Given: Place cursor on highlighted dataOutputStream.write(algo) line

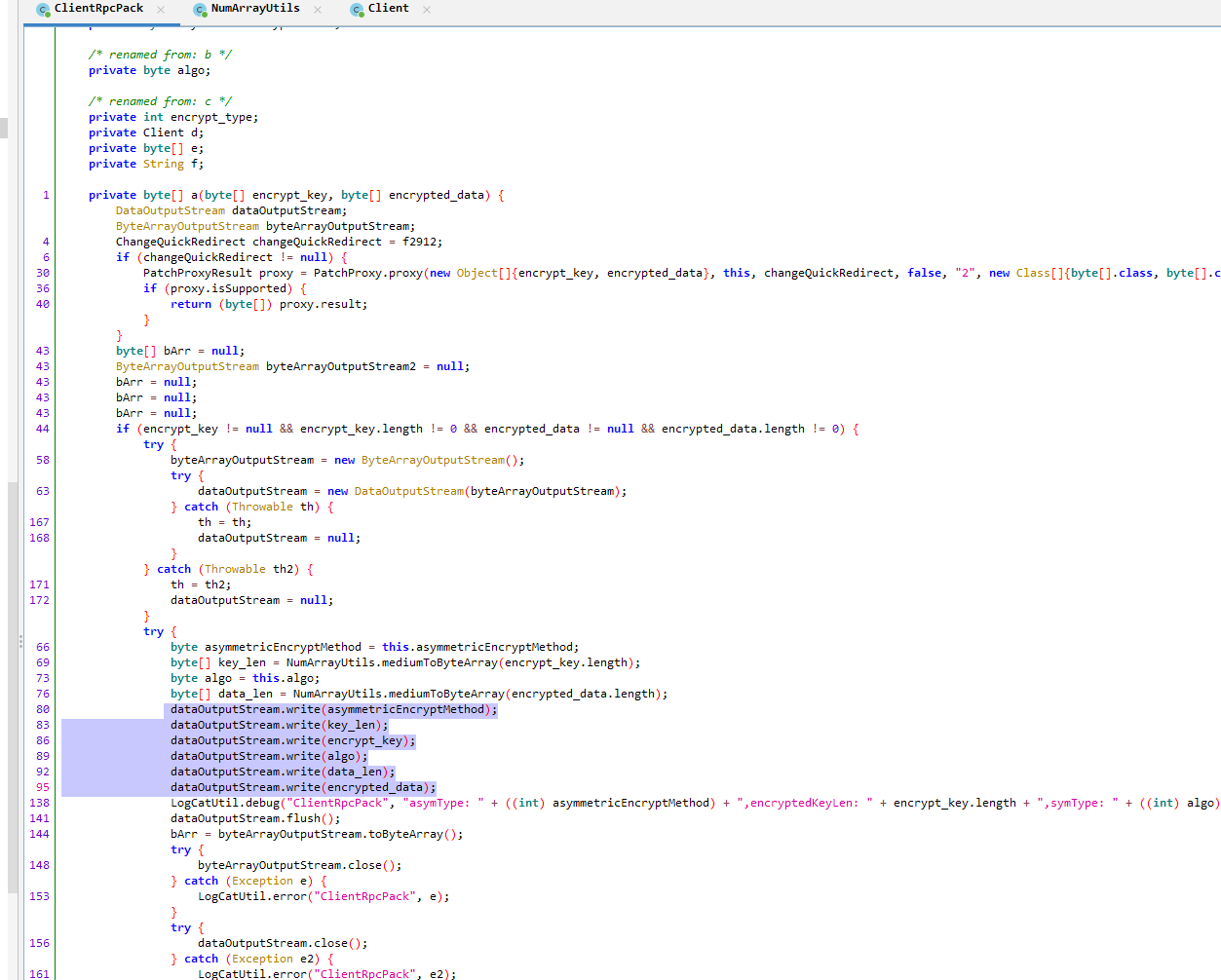Looking at the screenshot, I should [268, 756].
